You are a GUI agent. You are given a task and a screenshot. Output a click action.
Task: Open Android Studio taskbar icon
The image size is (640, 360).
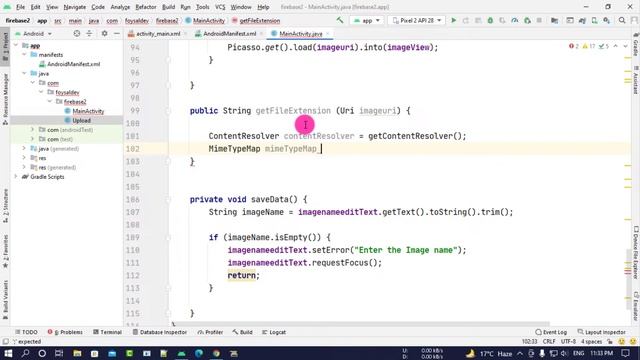182,353
